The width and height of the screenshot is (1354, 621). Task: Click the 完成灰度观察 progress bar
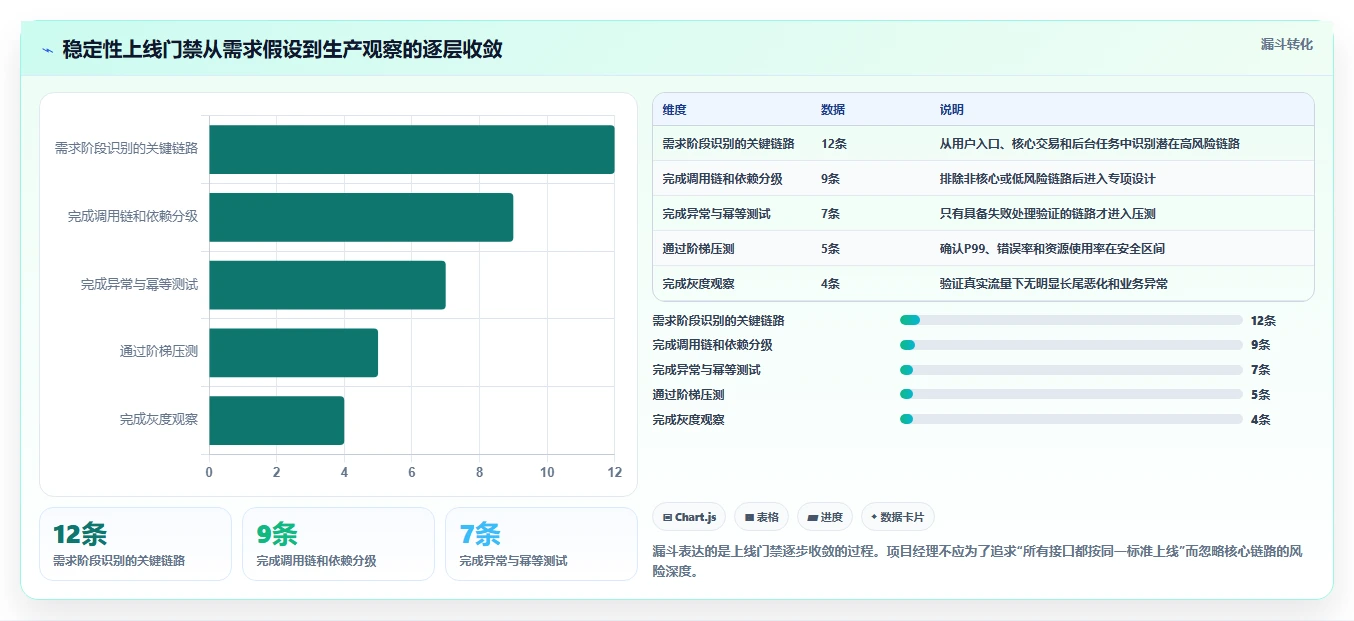[x=1071, y=419]
